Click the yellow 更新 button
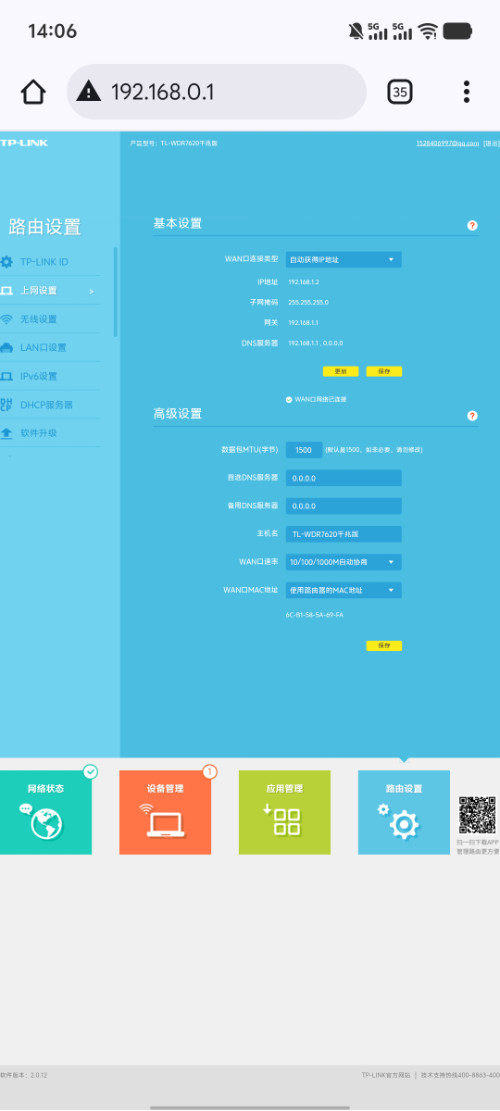The height and width of the screenshot is (1111, 500). pyautogui.click(x=341, y=371)
